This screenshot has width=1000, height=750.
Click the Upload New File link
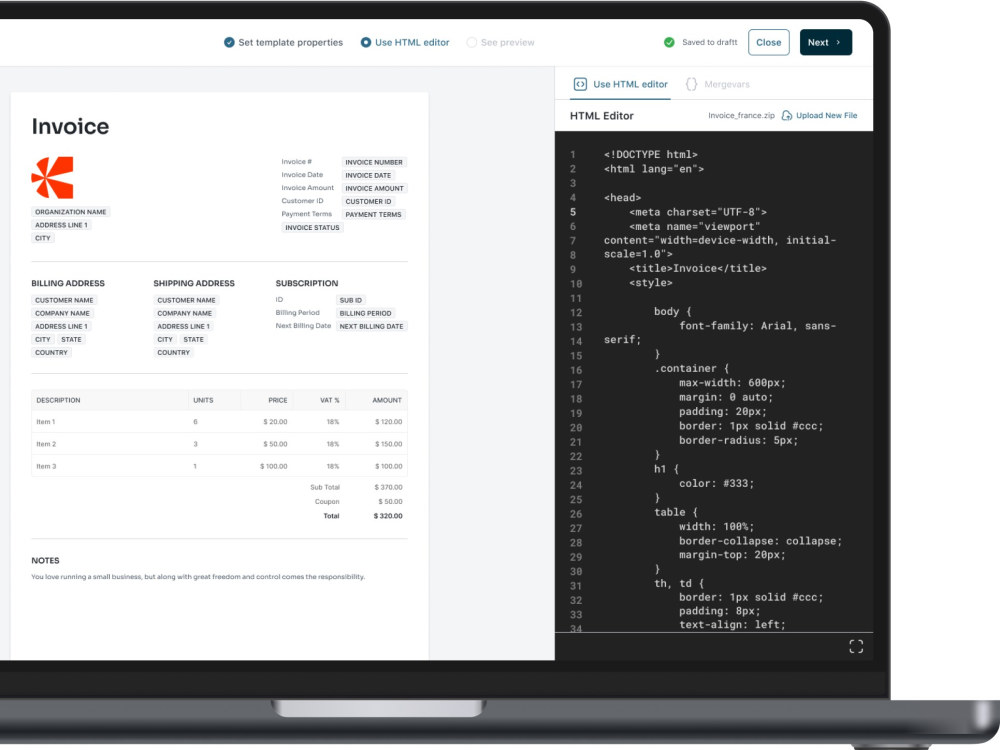click(826, 115)
